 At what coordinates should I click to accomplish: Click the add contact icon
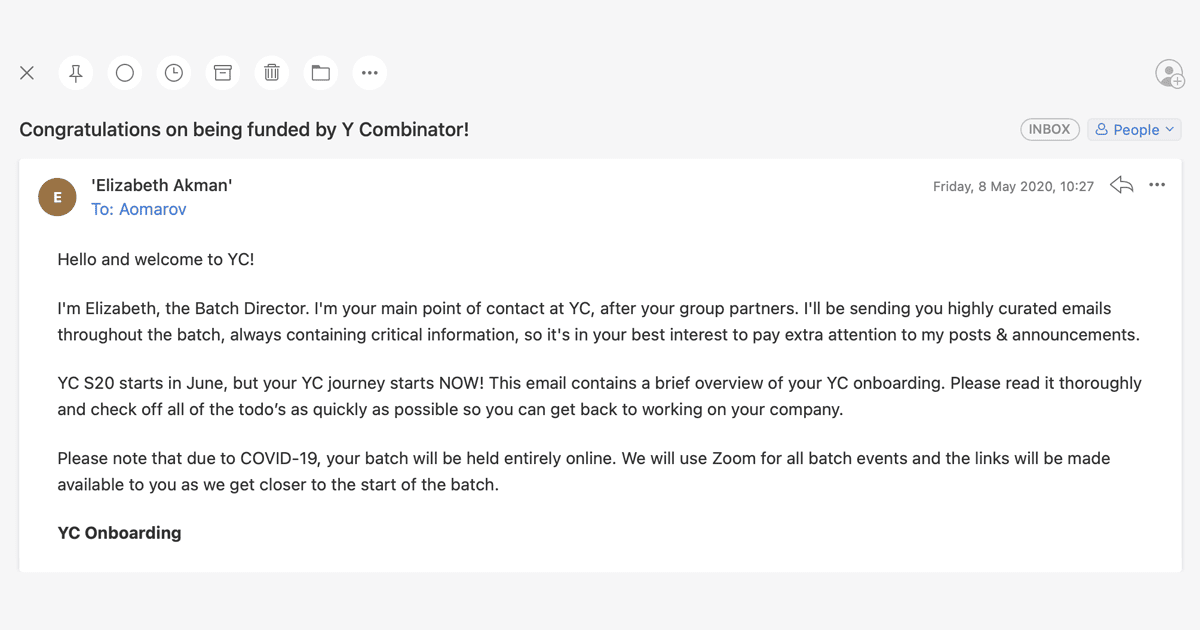[x=1169, y=74]
